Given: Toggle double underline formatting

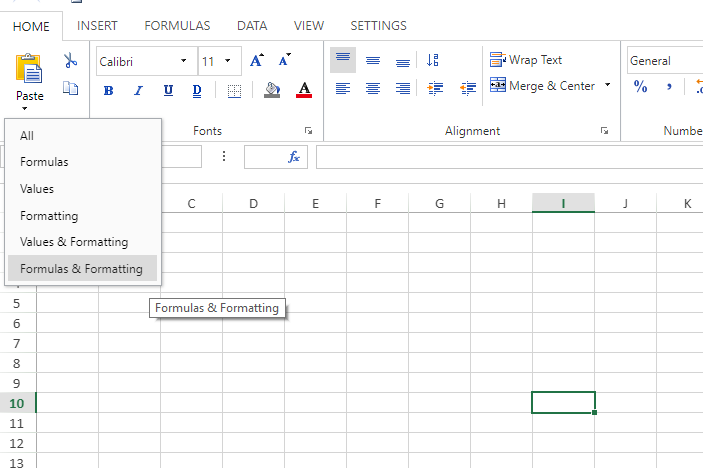Looking at the screenshot, I should (197, 91).
